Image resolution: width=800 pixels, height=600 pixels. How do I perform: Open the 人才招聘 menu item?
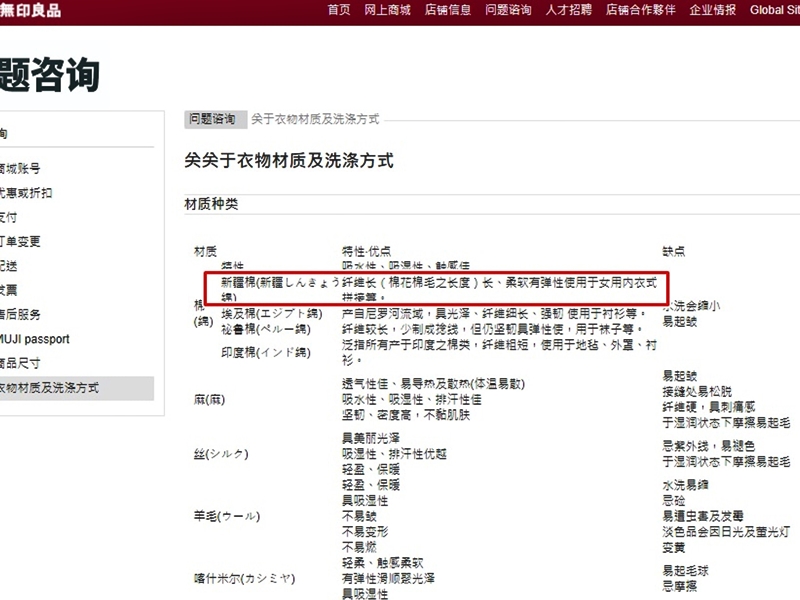pyautogui.click(x=568, y=10)
